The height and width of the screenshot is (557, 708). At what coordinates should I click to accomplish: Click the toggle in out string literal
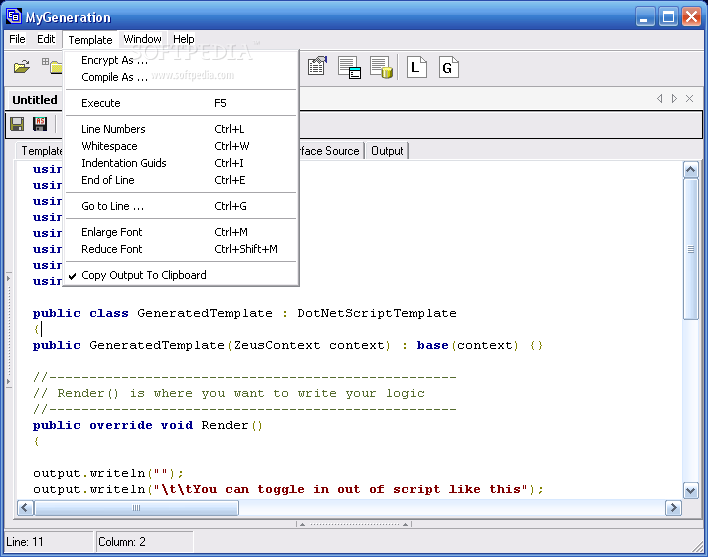pyautogui.click(x=340, y=489)
